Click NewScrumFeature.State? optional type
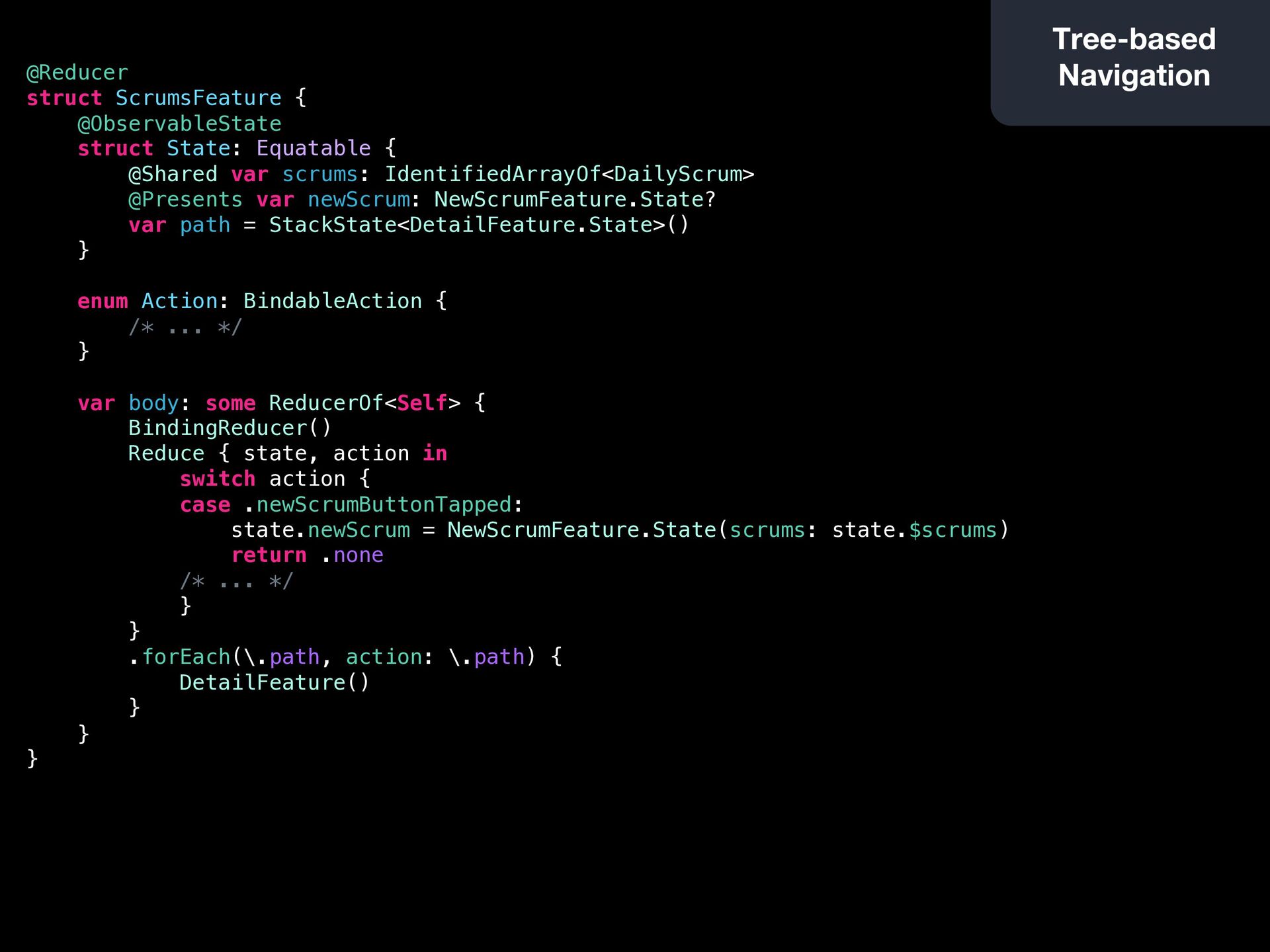The height and width of the screenshot is (952, 1270). tap(575, 200)
